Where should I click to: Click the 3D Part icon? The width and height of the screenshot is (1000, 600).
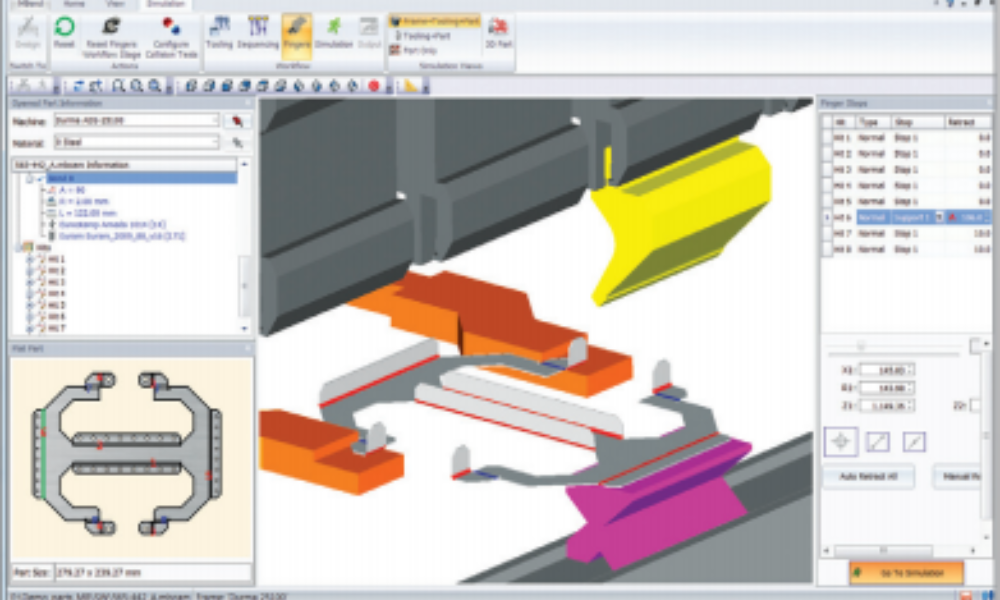point(497,31)
